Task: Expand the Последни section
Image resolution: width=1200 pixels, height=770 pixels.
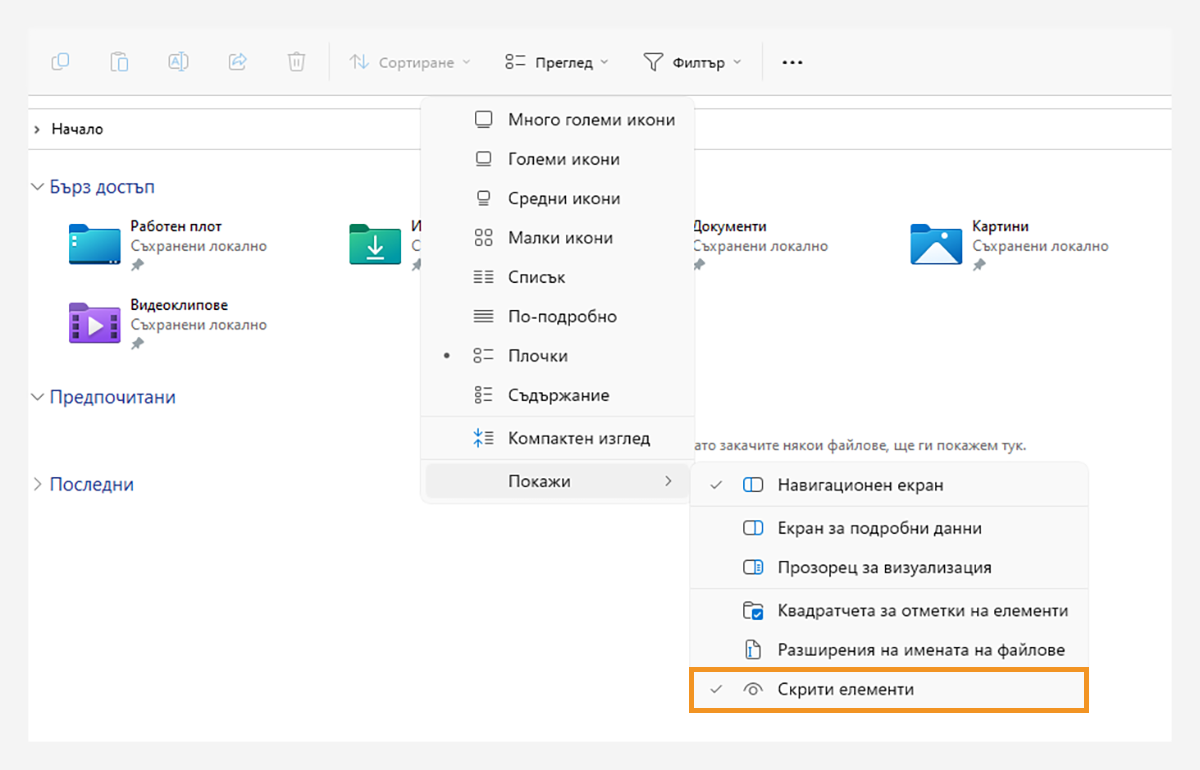Action: coord(38,484)
